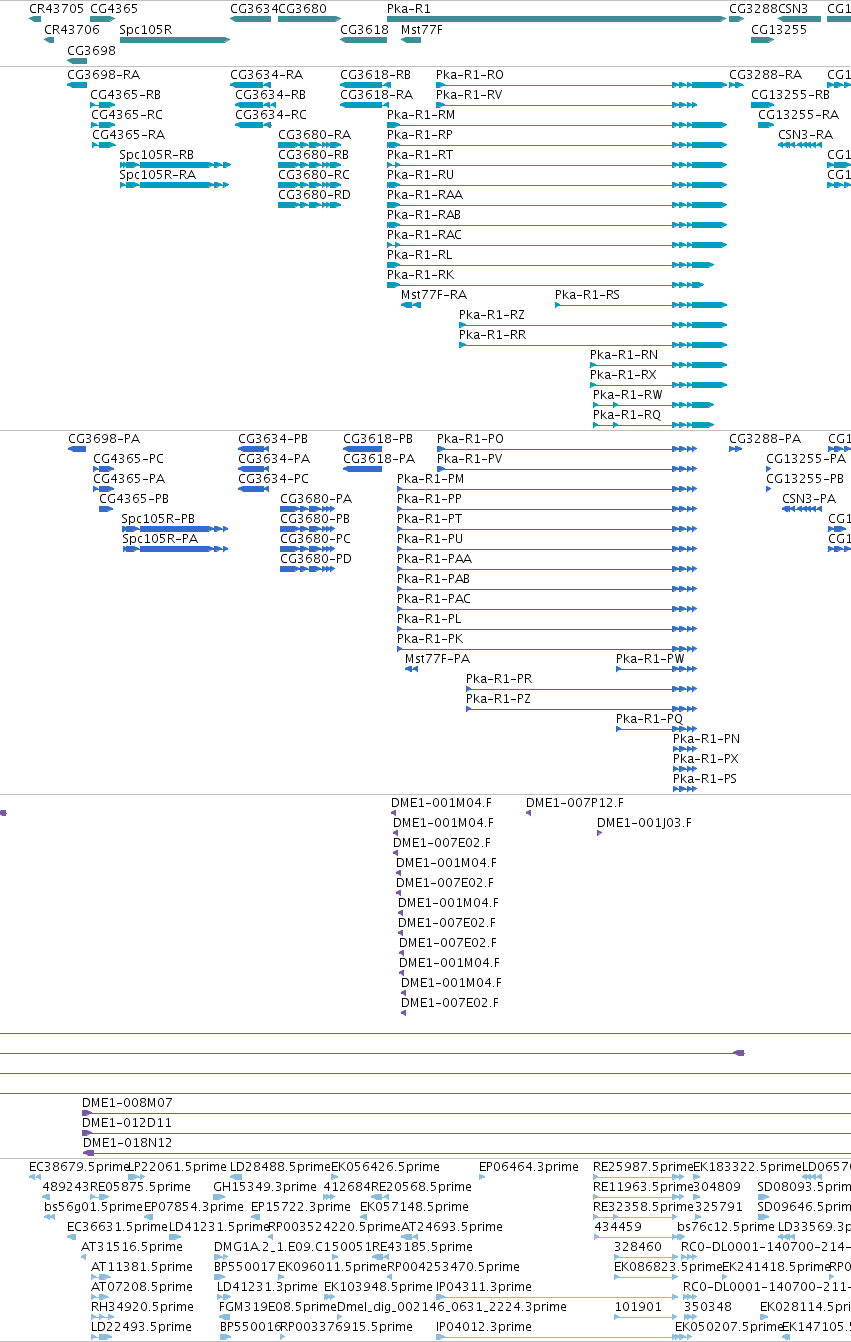Open CDS CSN3-PA

point(809,498)
